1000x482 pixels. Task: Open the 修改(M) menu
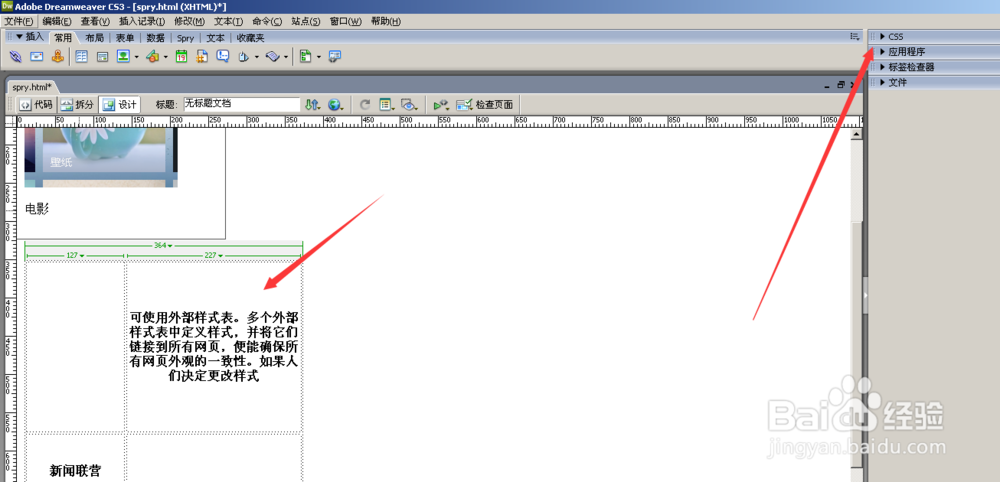coord(191,22)
